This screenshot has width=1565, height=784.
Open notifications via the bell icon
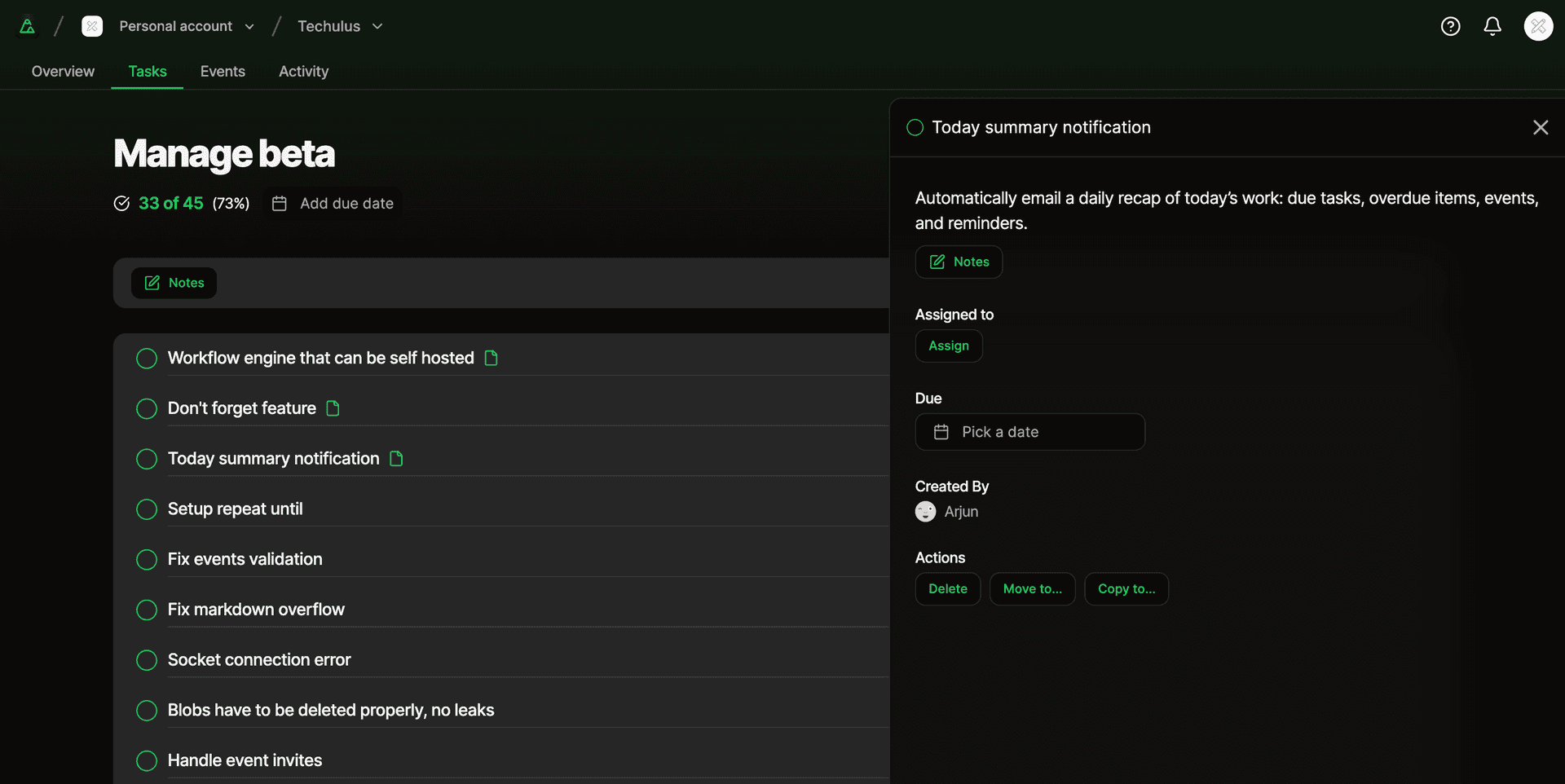[x=1492, y=26]
